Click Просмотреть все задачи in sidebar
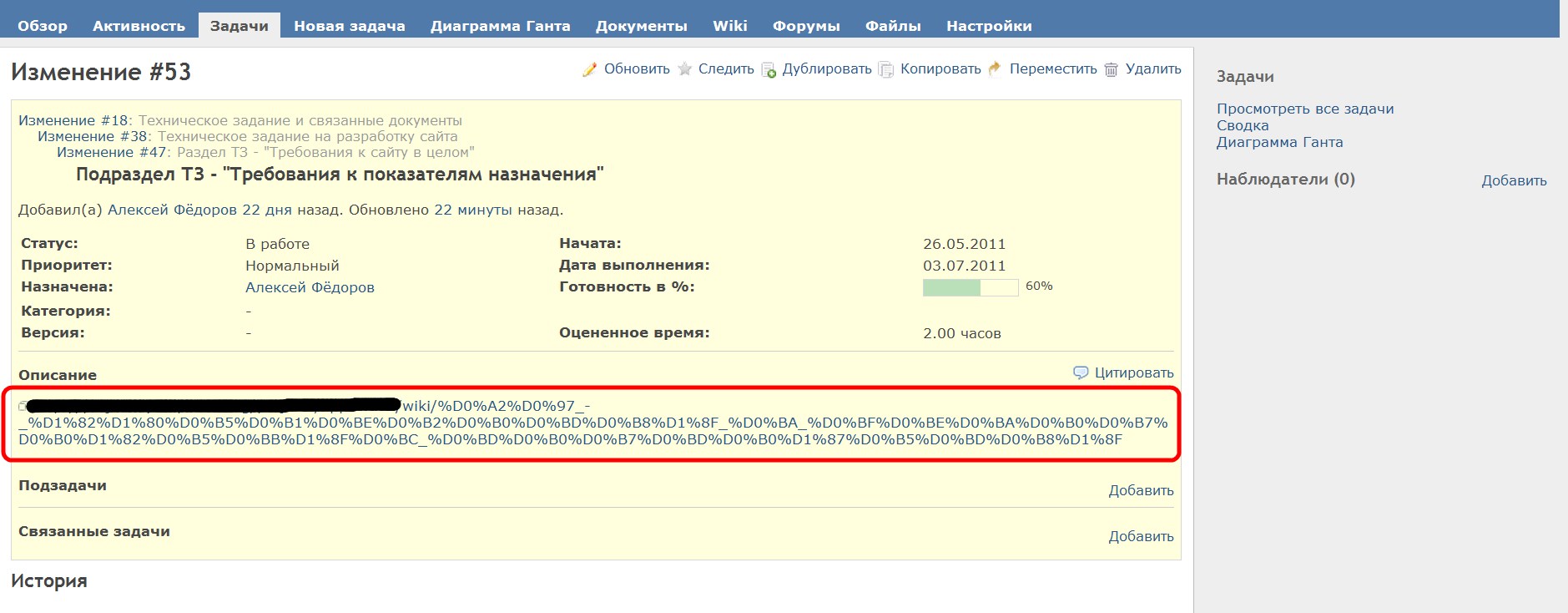The image size is (1568, 613). 1304,109
